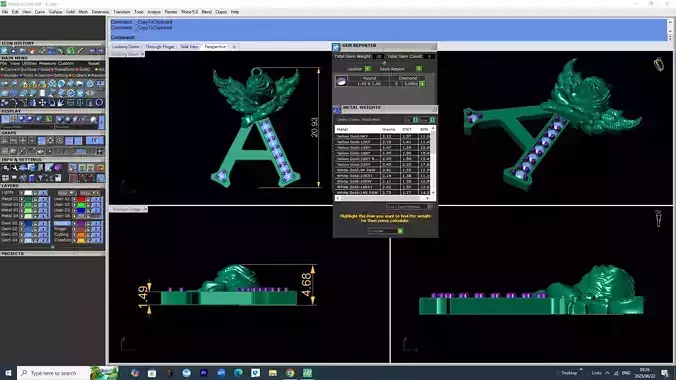Switch to the Side View viewport tab
676x380 pixels.
coord(189,47)
